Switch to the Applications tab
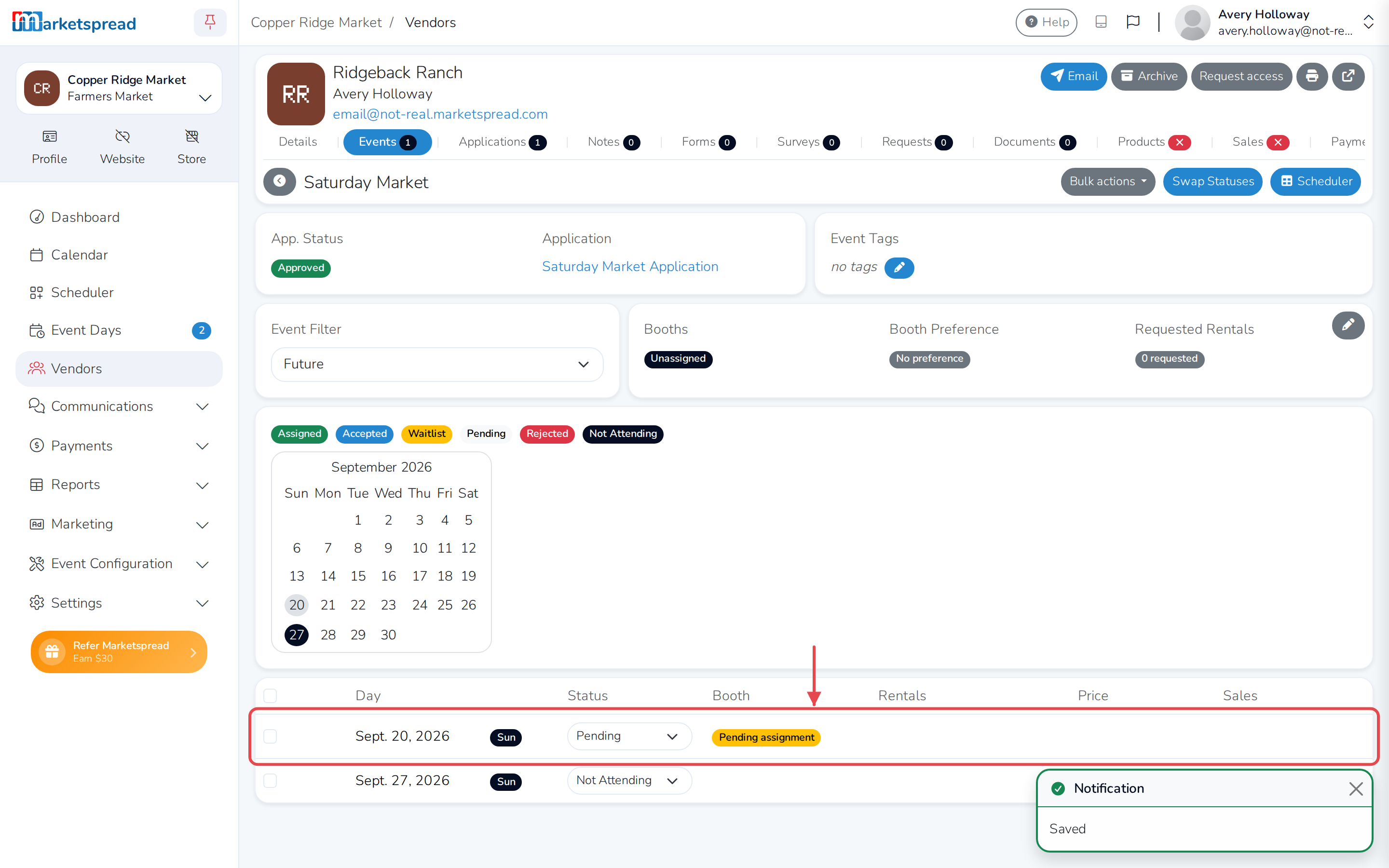1389x868 pixels. point(502,142)
